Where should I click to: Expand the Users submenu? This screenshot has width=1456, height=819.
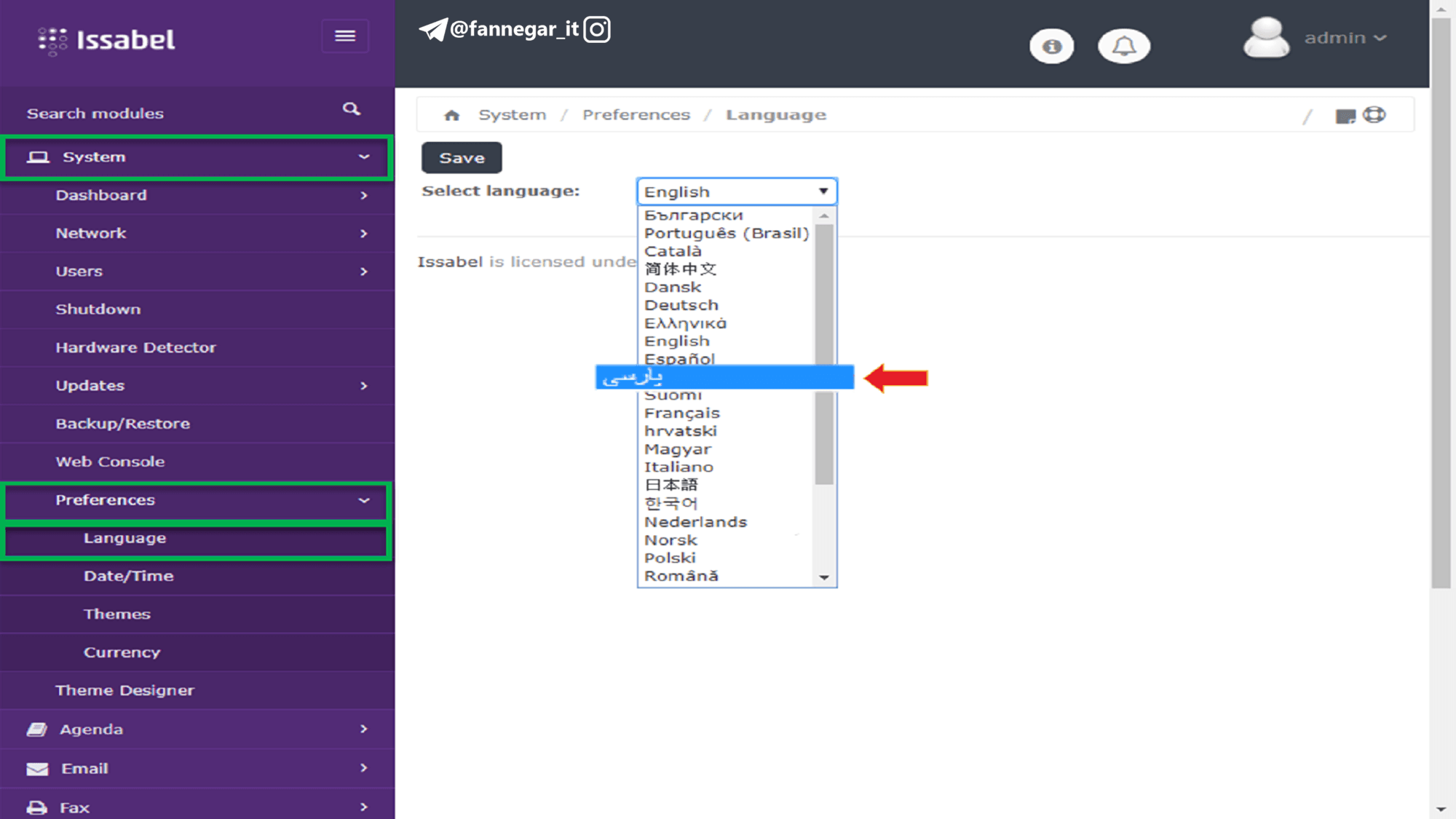364,272
